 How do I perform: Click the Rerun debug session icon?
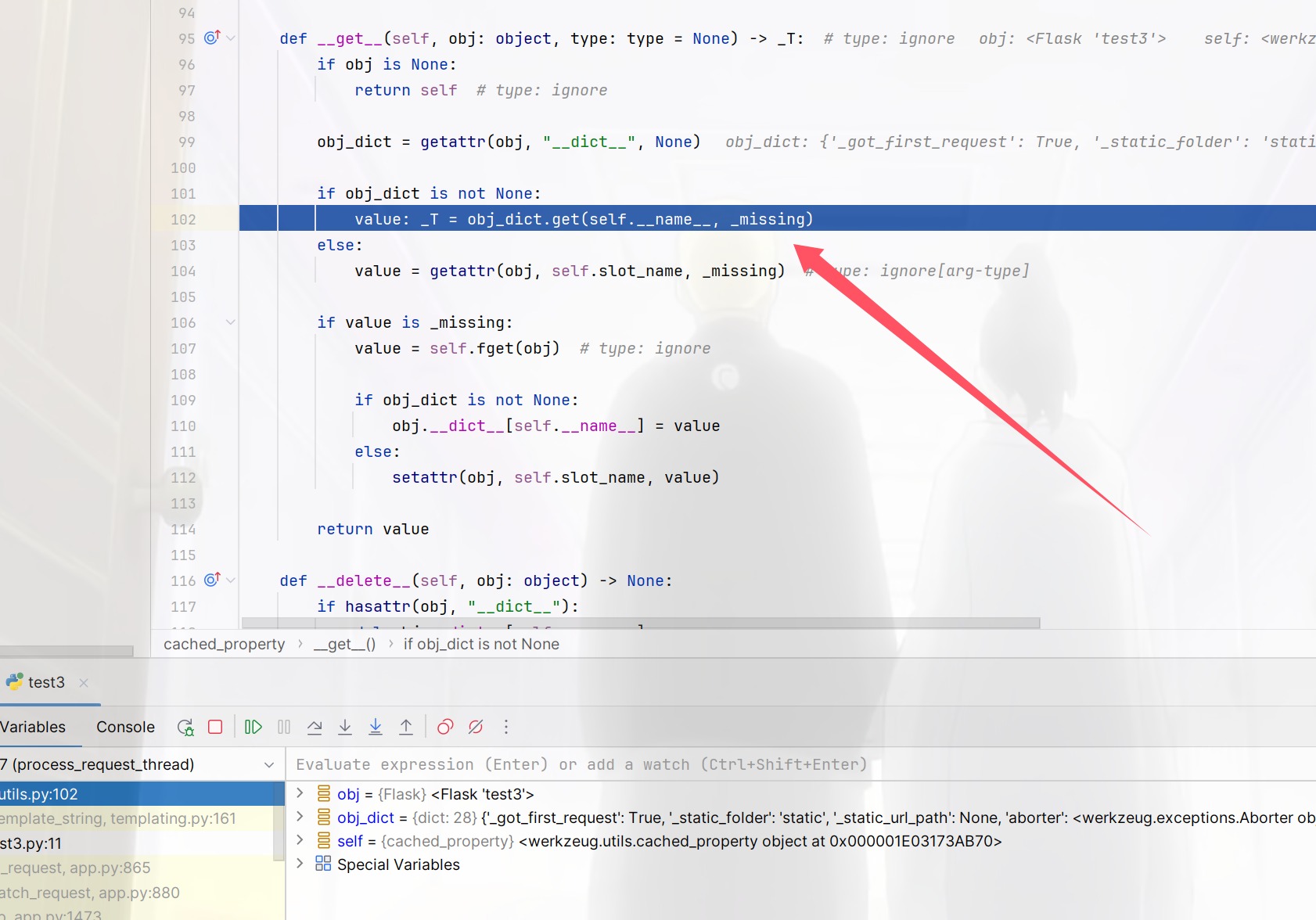(185, 728)
